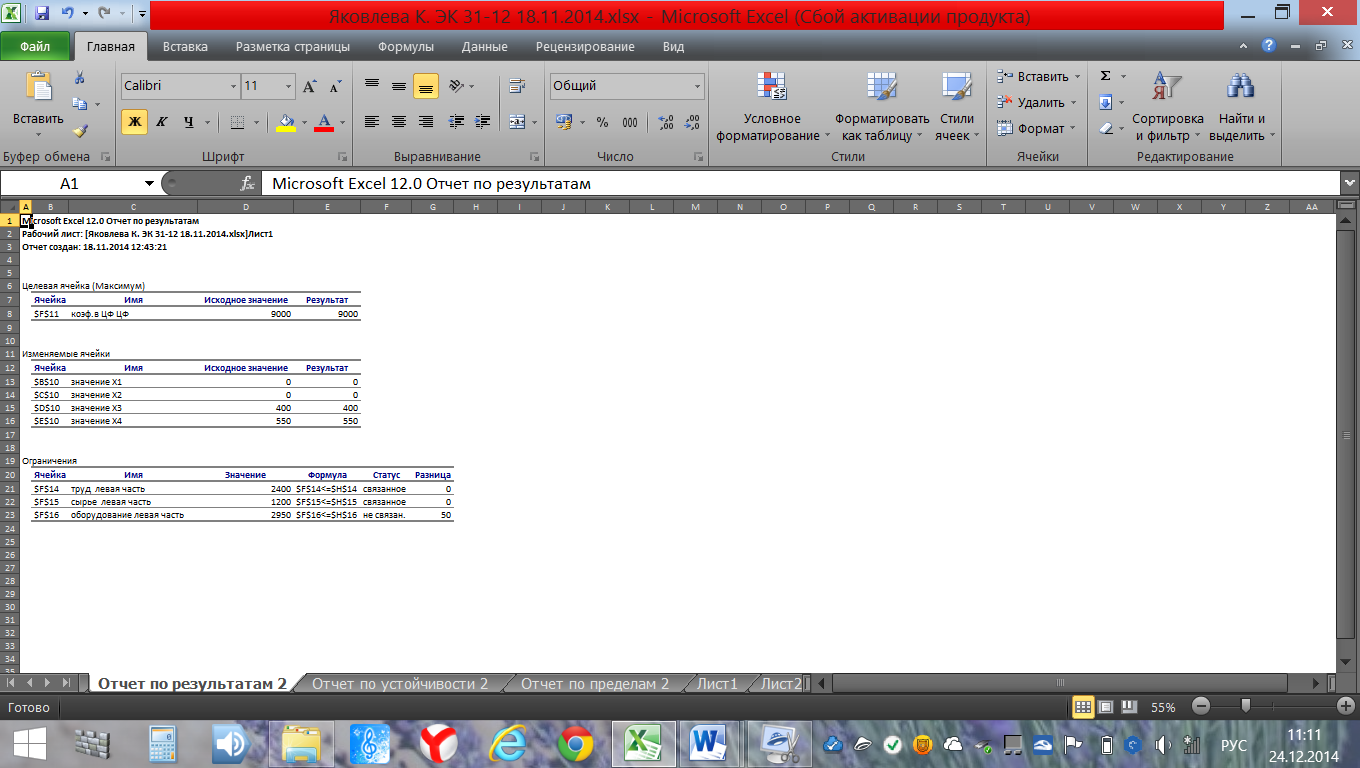The height and width of the screenshot is (768, 1360).
Task: Apply yellow fill color bucket
Action: pos(286,122)
